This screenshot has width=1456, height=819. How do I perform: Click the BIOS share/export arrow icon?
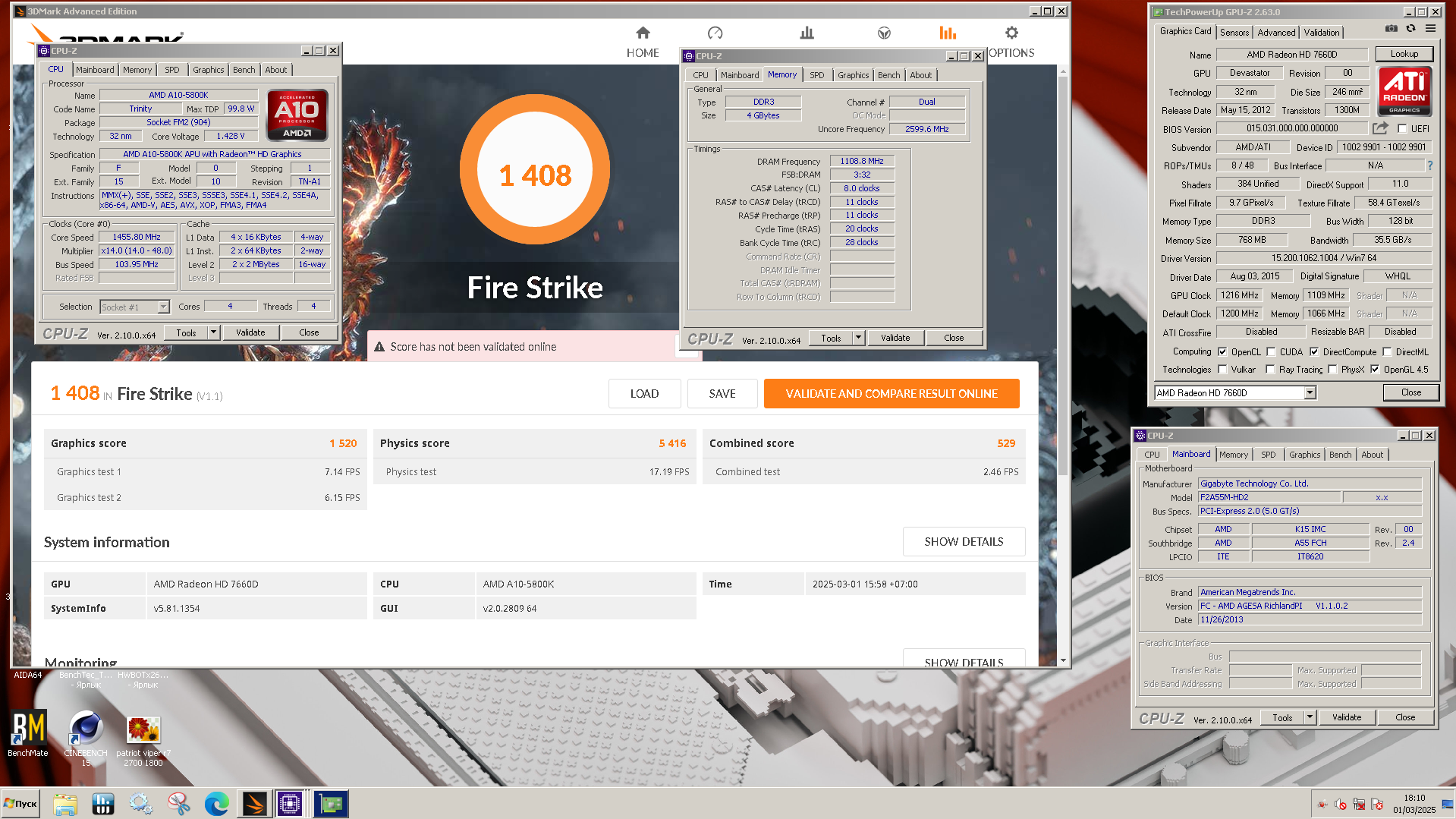pyautogui.click(x=1380, y=128)
